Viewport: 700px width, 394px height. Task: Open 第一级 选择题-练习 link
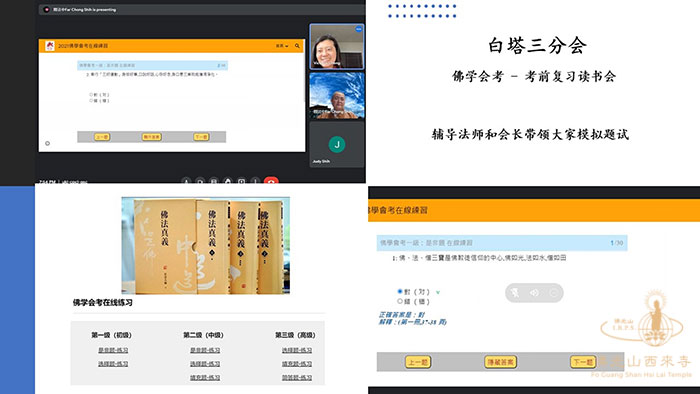click(x=113, y=364)
